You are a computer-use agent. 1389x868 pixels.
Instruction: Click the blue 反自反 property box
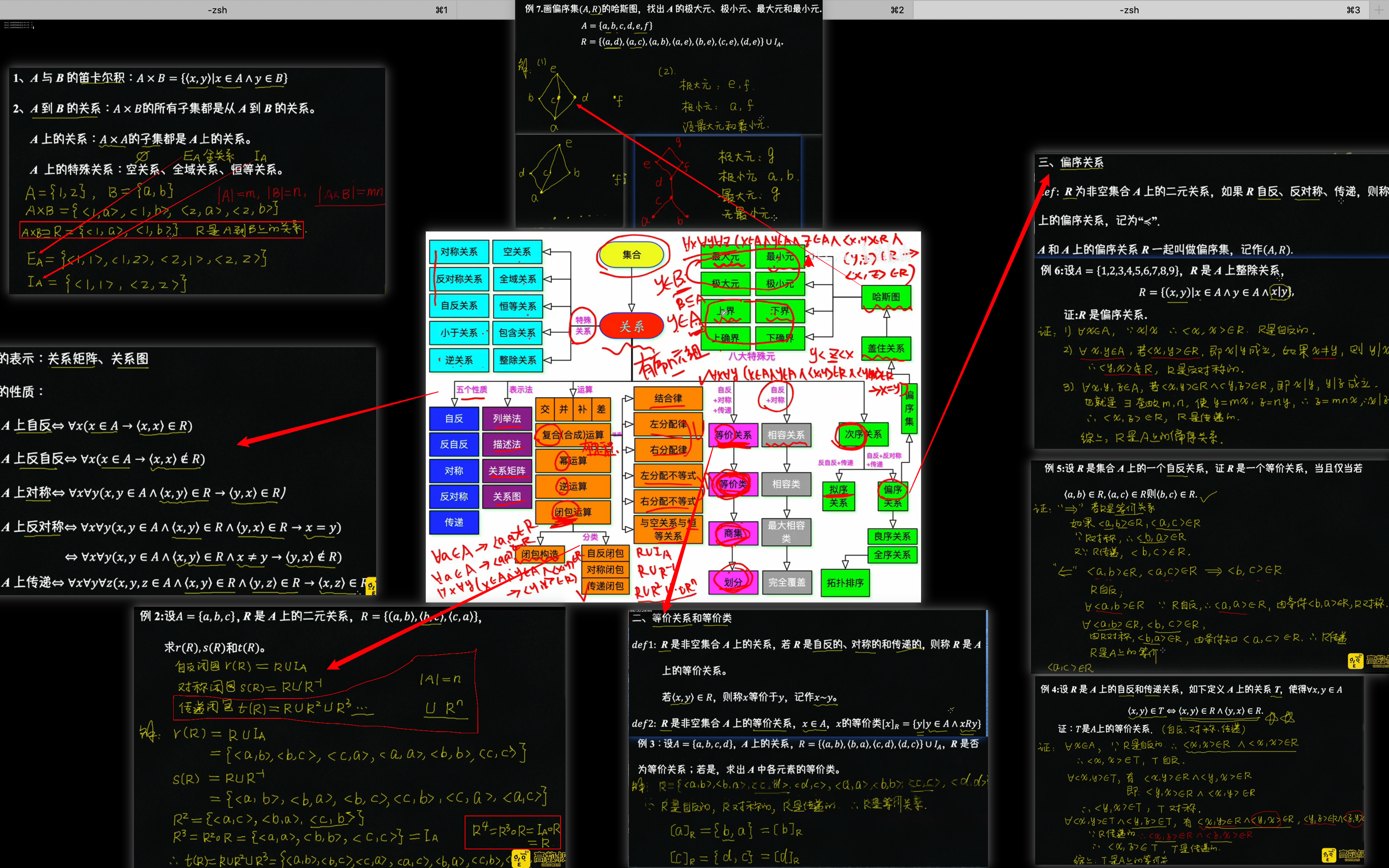[453, 444]
